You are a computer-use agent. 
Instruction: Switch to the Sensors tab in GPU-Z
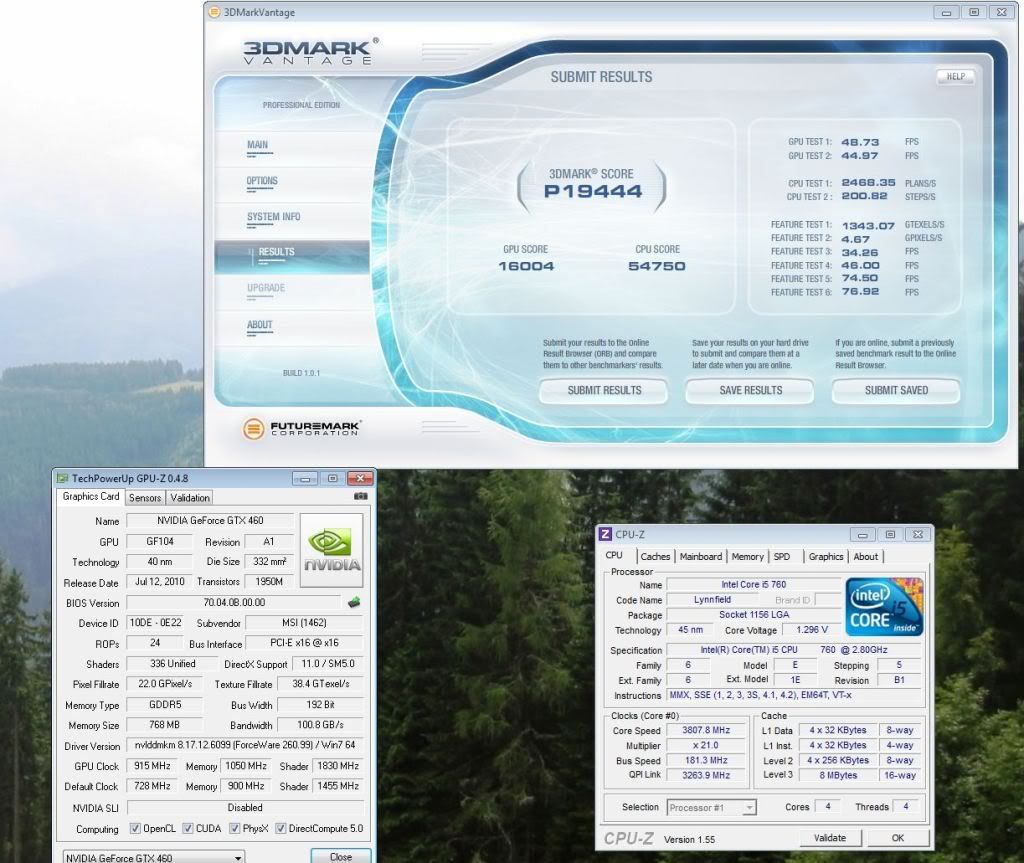coord(145,498)
